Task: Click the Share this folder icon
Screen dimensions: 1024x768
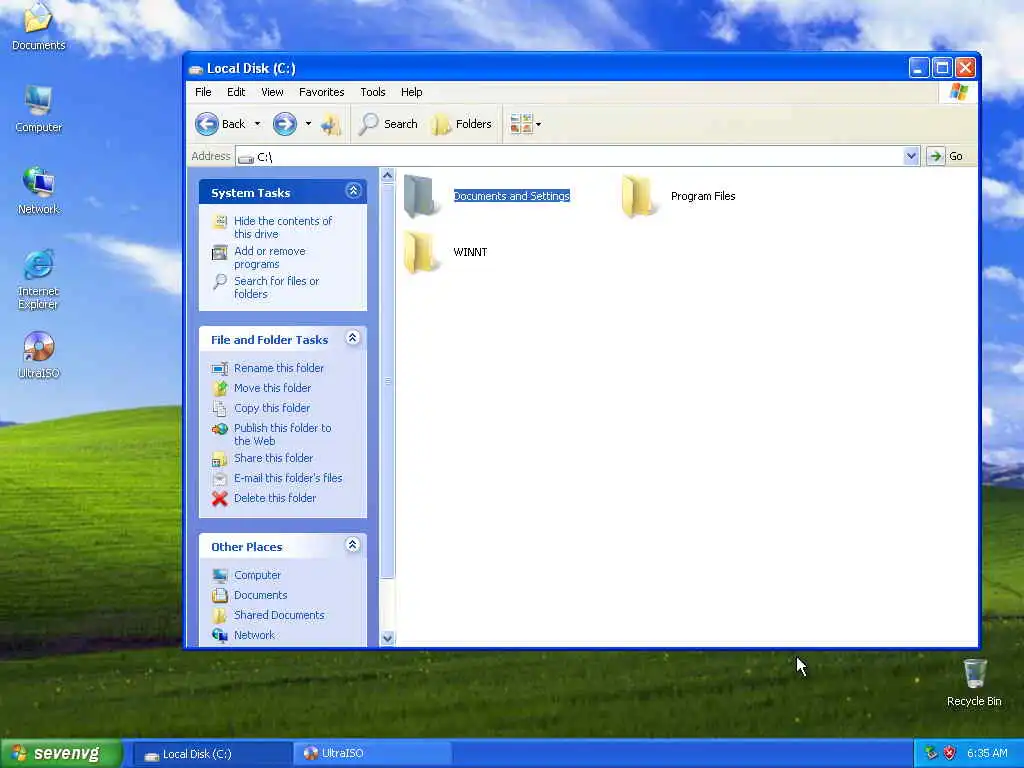Action: [x=220, y=459]
